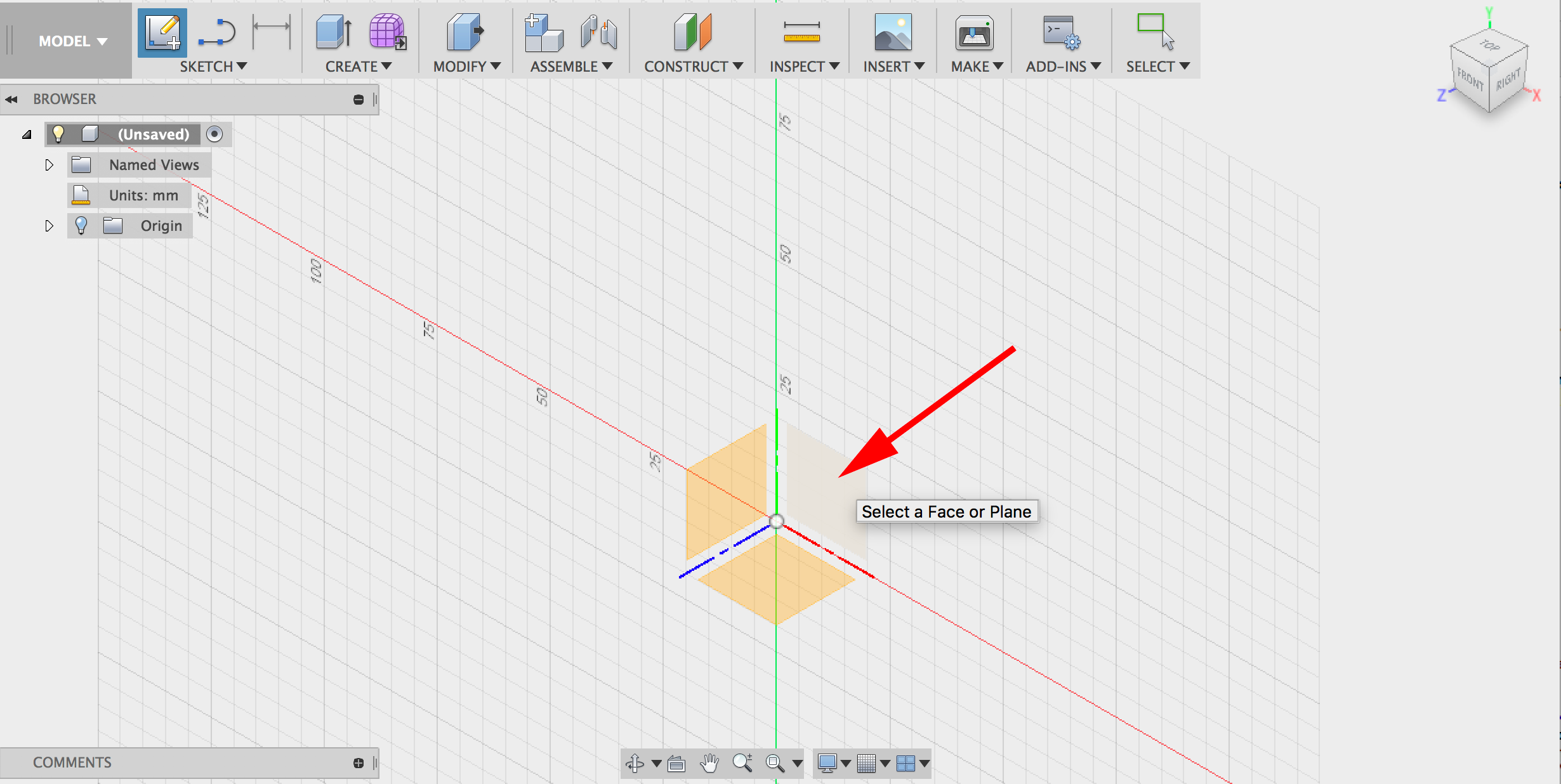Click the Browser panel minus icon

(359, 100)
